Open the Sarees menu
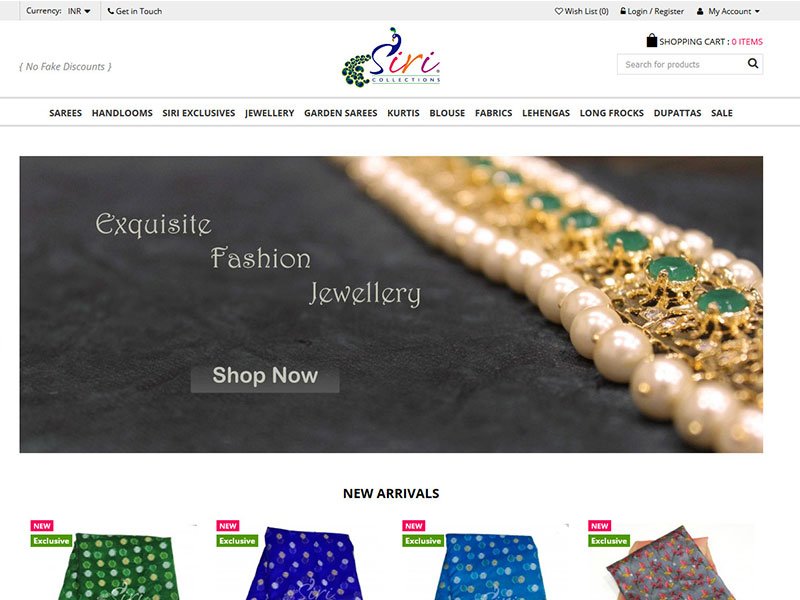The width and height of the screenshot is (800, 600). (x=65, y=113)
